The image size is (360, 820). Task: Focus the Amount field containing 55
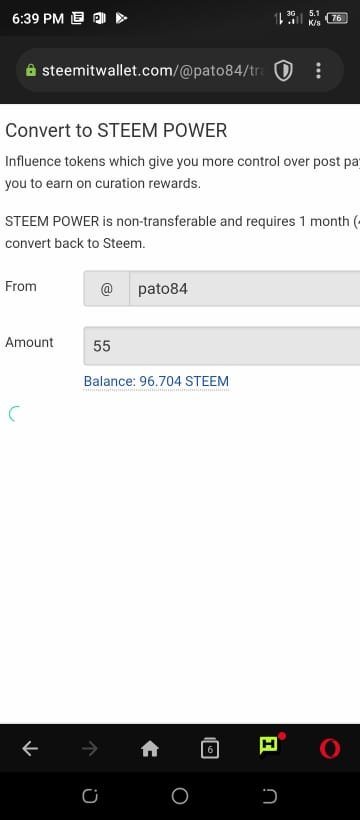[x=222, y=346]
